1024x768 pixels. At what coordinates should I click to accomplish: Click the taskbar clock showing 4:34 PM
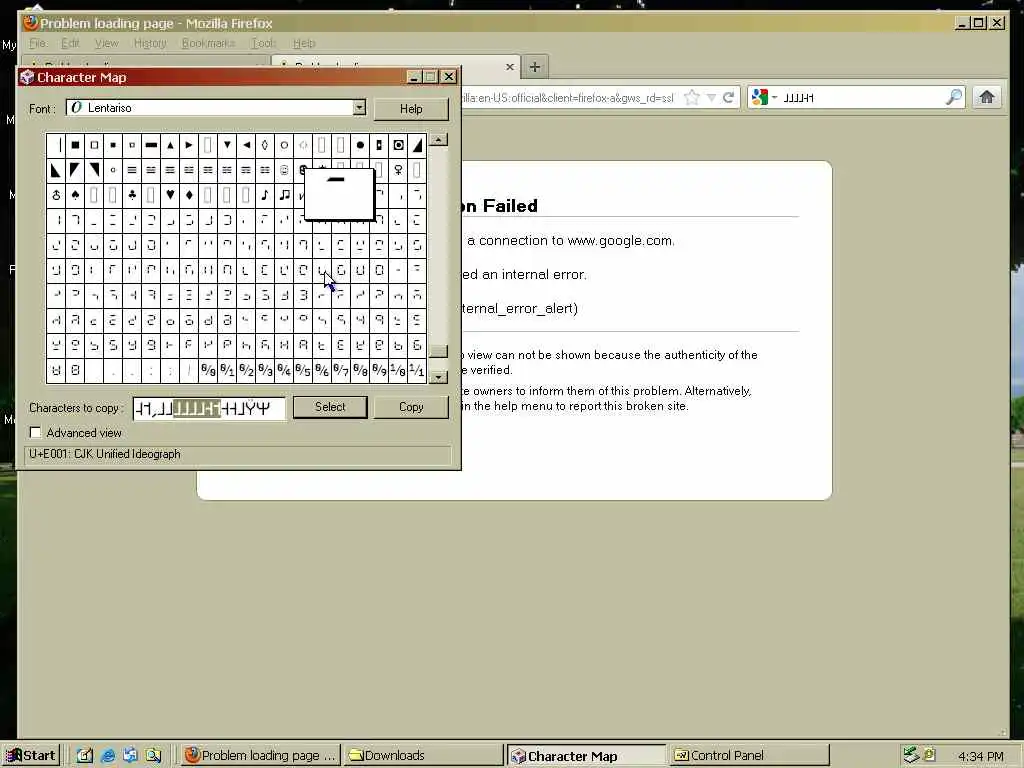[x=980, y=756]
